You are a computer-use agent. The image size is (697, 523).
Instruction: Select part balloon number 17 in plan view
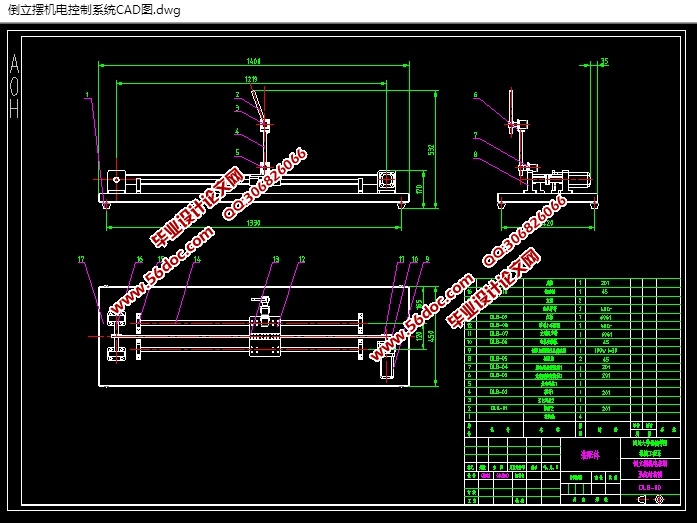(81, 259)
